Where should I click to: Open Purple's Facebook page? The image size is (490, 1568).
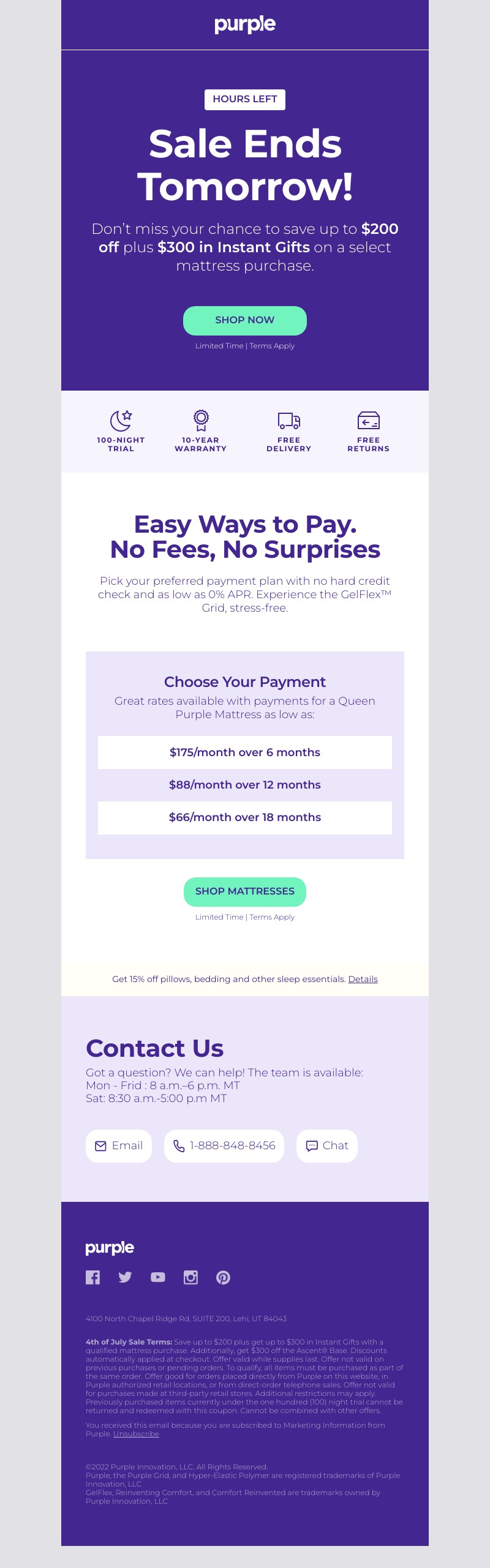(x=92, y=1277)
